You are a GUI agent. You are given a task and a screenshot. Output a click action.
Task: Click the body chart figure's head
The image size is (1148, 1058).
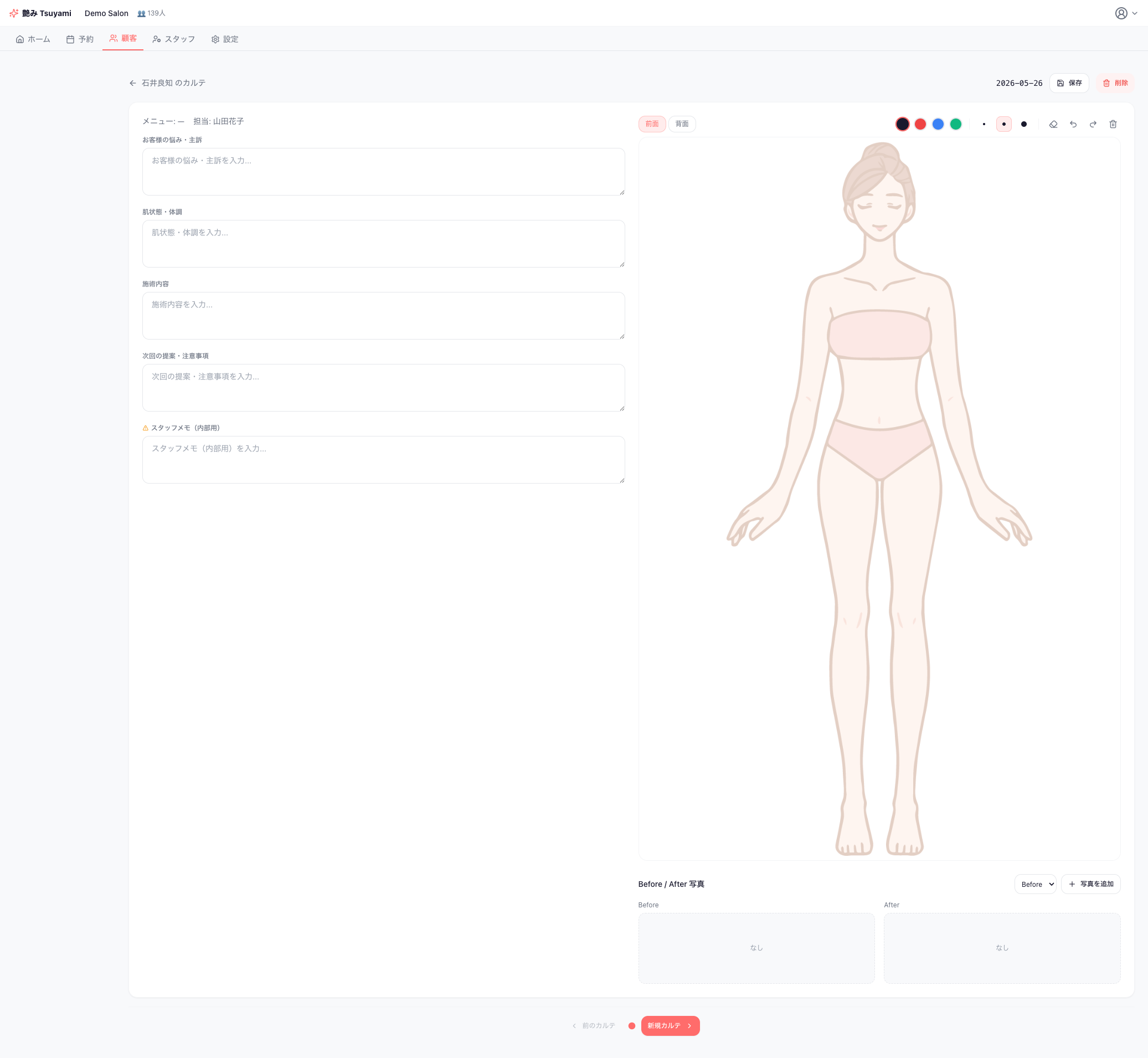(x=879, y=192)
